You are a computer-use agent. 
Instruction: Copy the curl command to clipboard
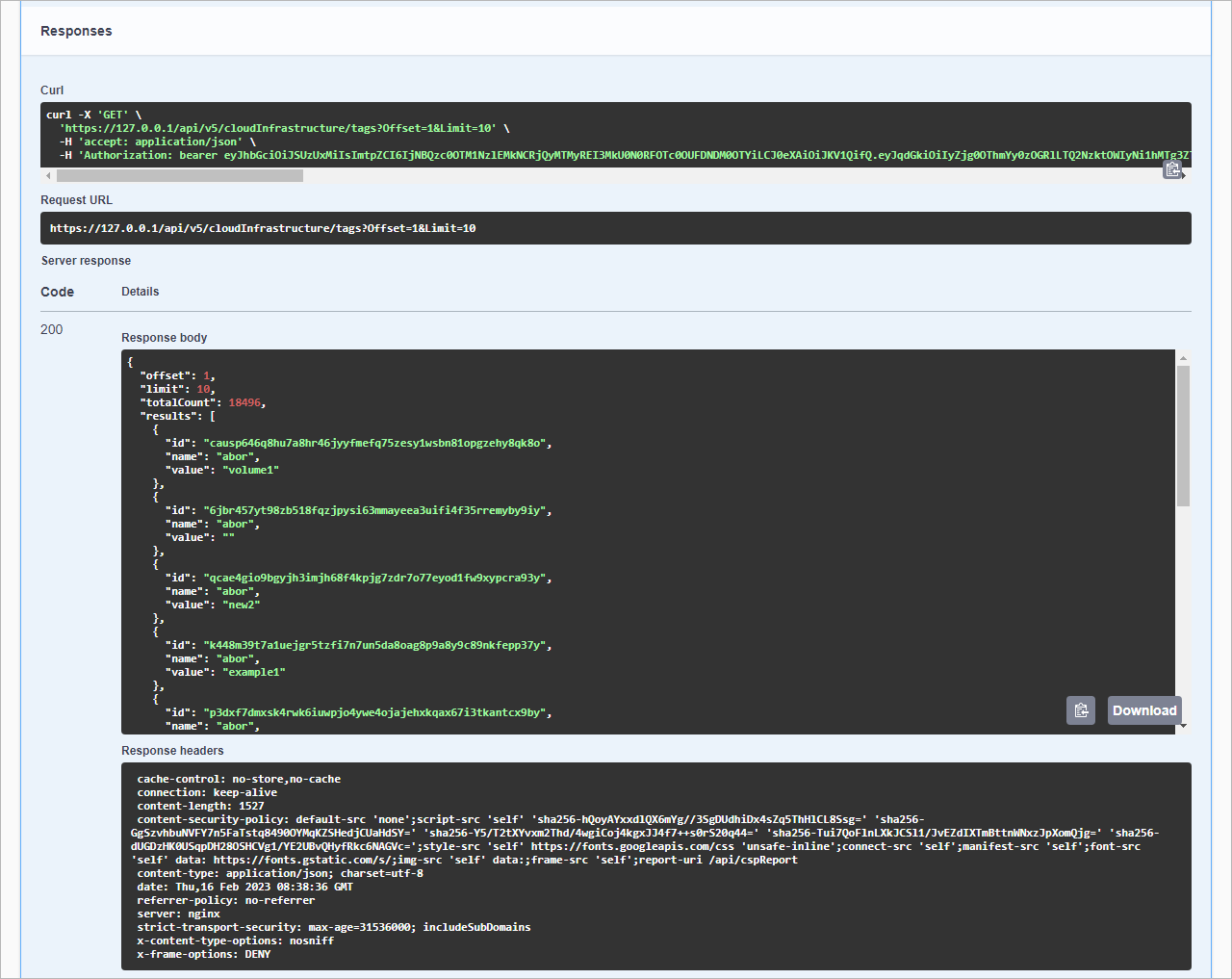click(1172, 169)
